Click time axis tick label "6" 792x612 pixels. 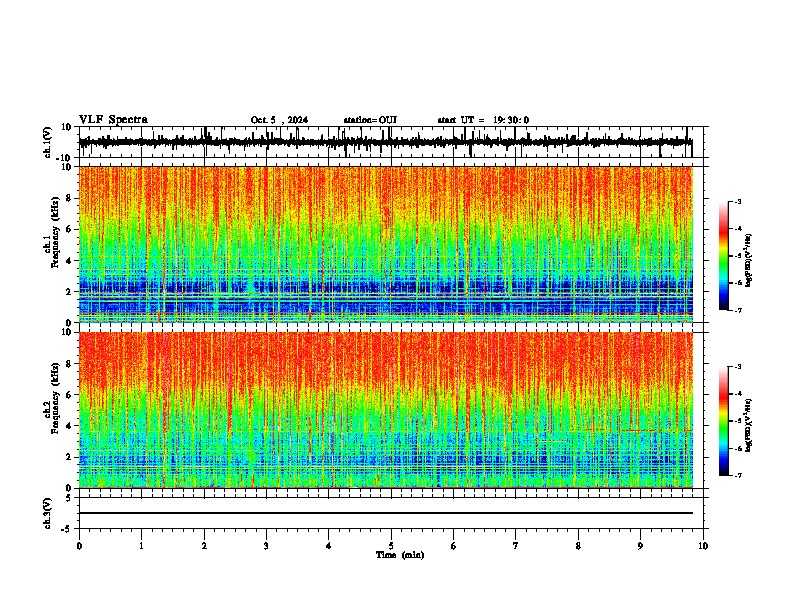coord(453,546)
